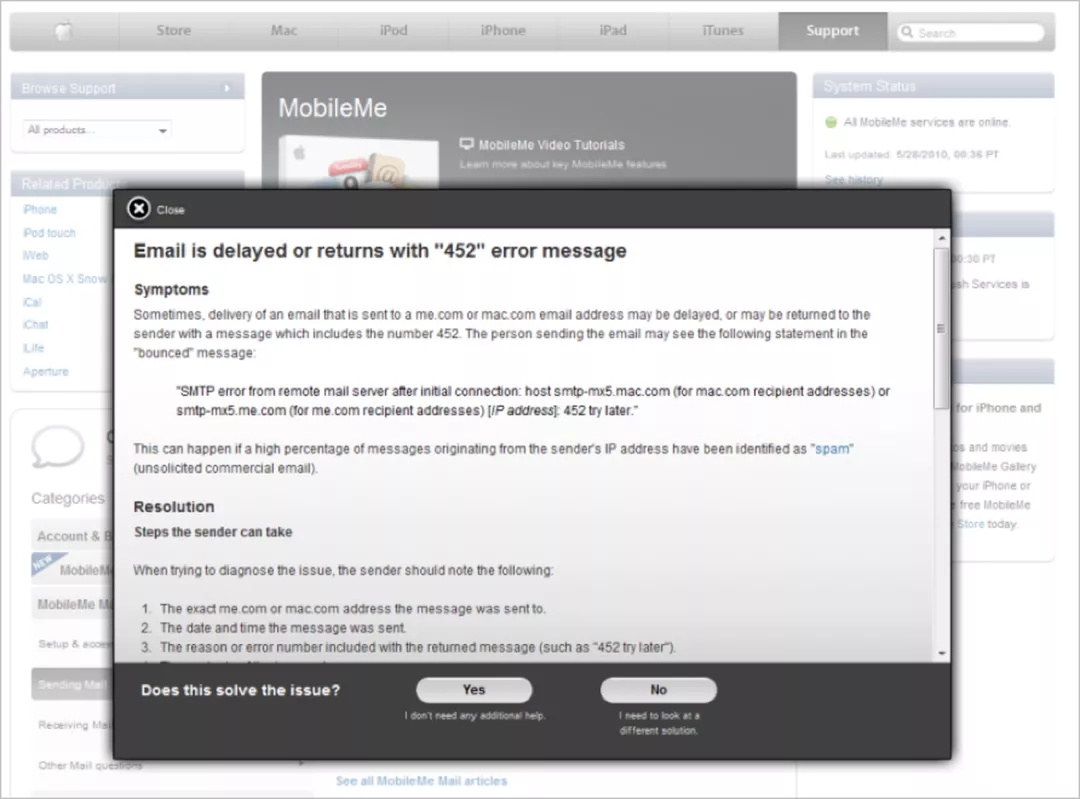The image size is (1080, 799).
Task: Click "Does this solve the issue?" text
Action: (240, 690)
